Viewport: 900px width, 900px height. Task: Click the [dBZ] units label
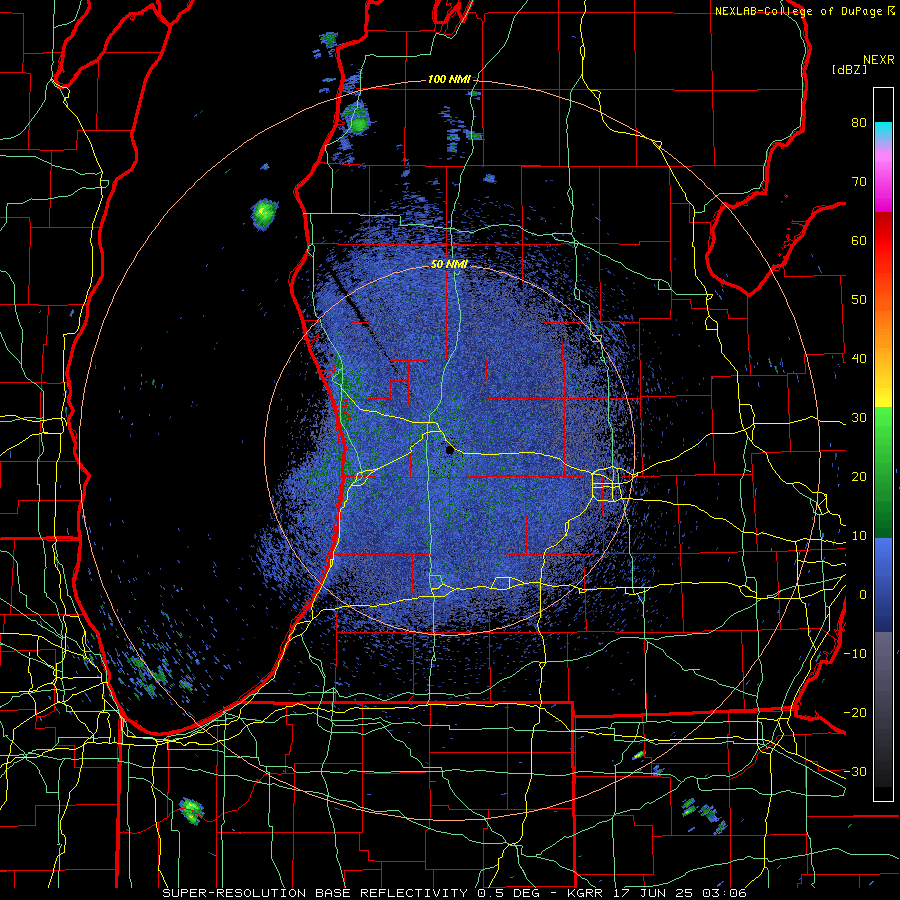point(849,69)
